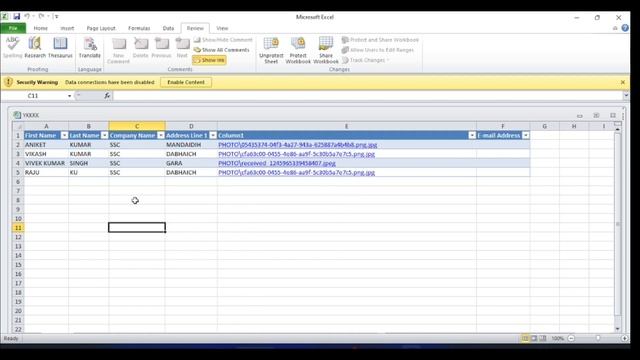640x360 pixels.
Task: Select cell containing MANDAIDIH
Action: tap(191, 145)
